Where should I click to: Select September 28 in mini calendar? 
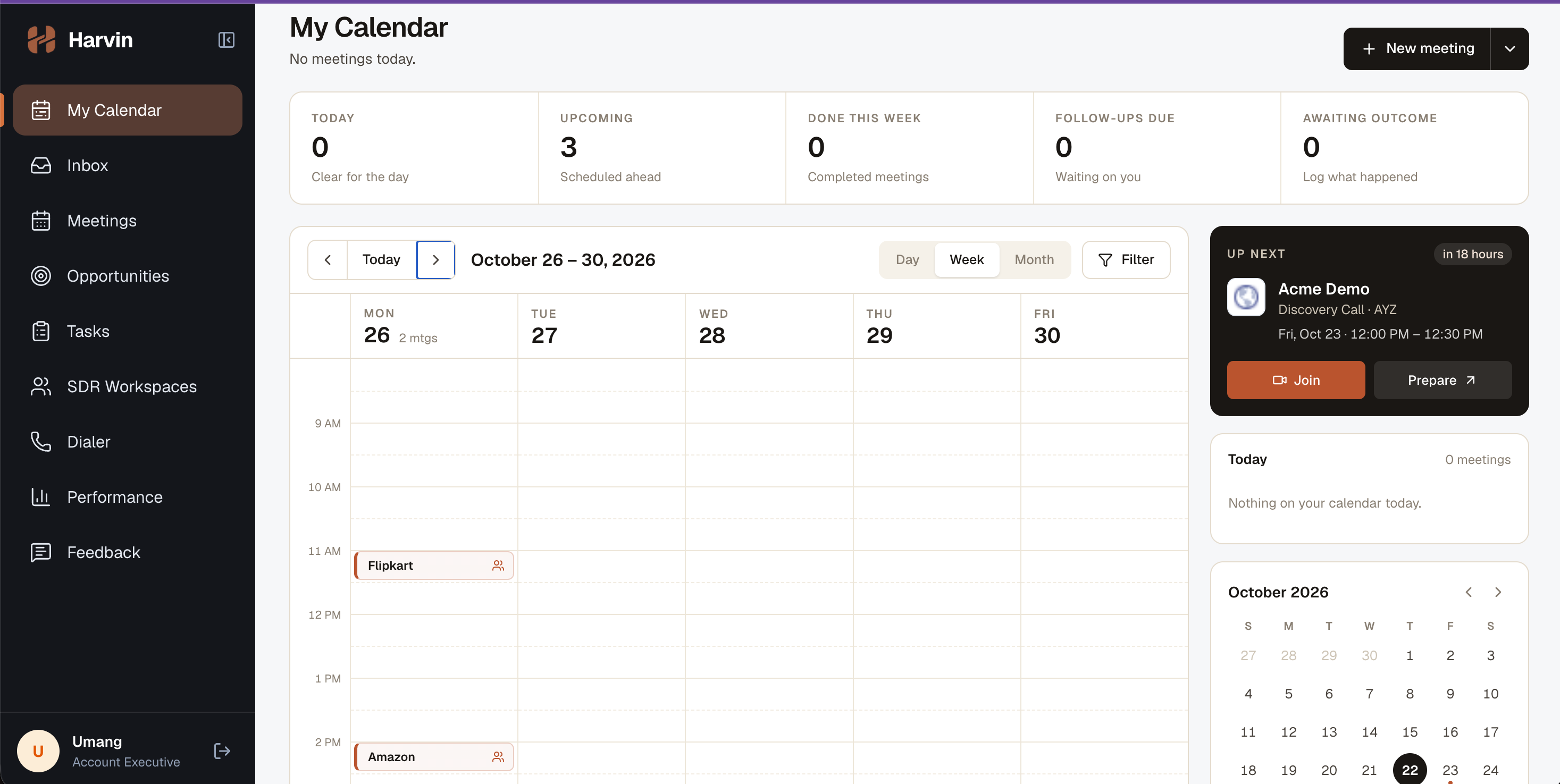pyautogui.click(x=1289, y=655)
